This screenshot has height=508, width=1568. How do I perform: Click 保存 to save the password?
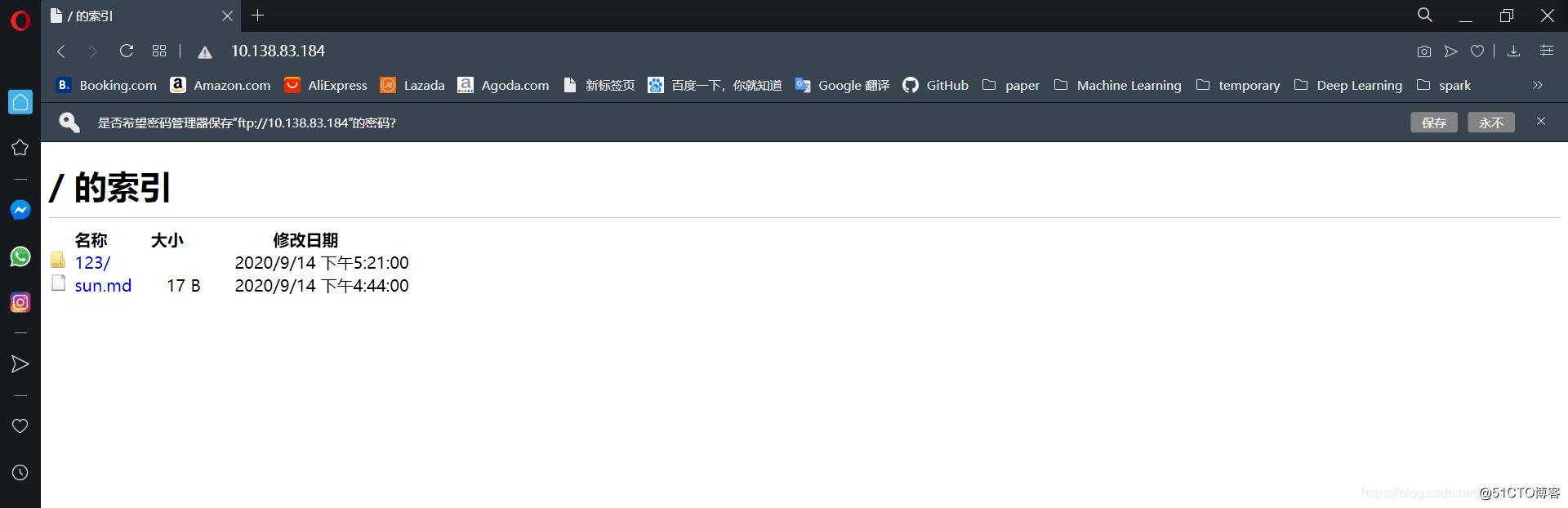coord(1434,123)
